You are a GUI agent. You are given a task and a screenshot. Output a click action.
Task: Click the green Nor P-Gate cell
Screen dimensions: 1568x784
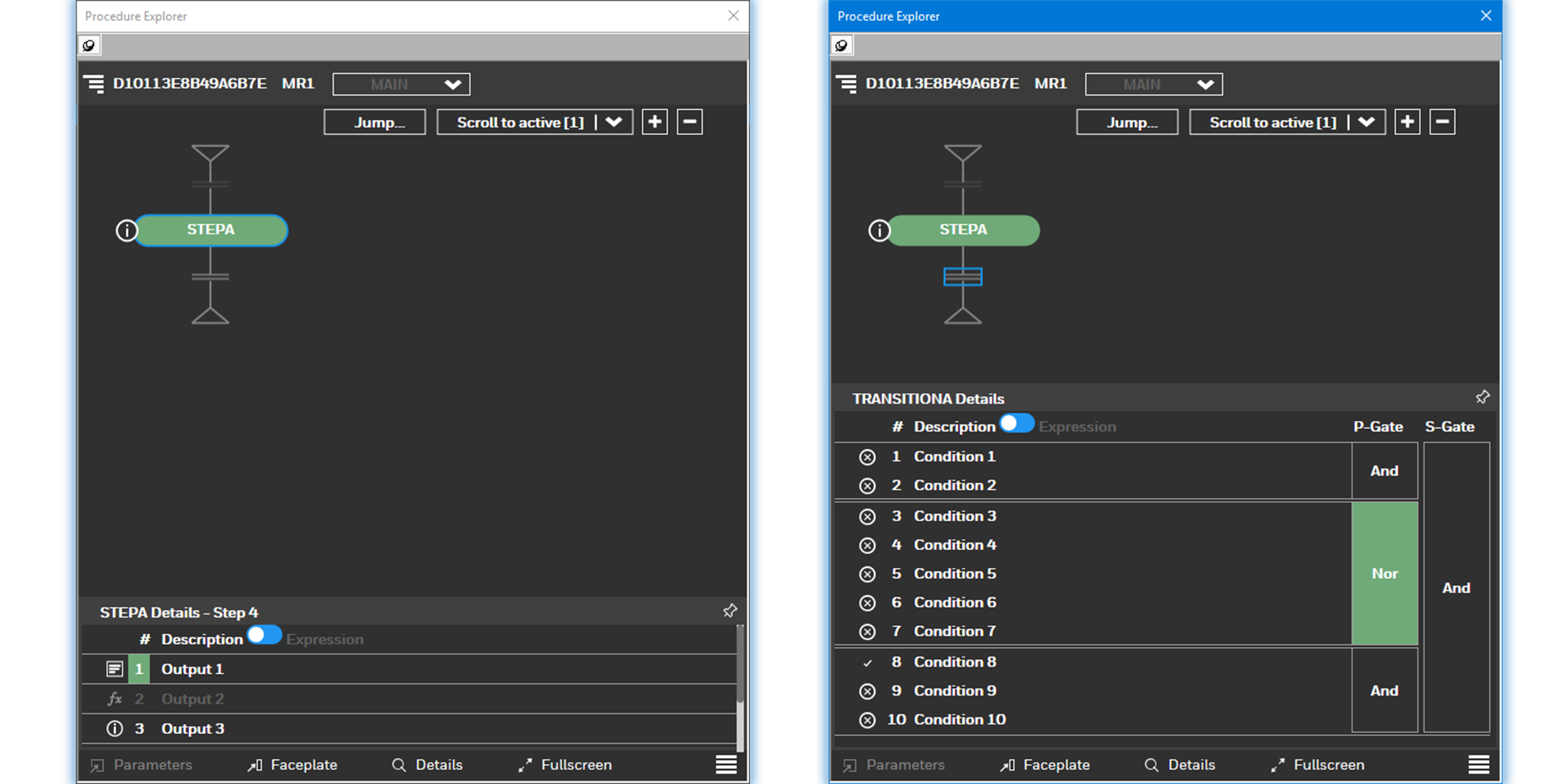pyautogui.click(x=1384, y=573)
